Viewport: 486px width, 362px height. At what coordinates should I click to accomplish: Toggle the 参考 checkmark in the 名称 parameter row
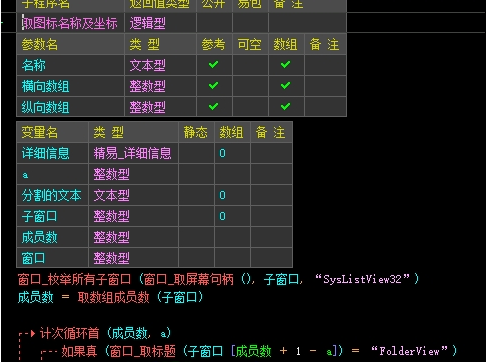point(213,65)
